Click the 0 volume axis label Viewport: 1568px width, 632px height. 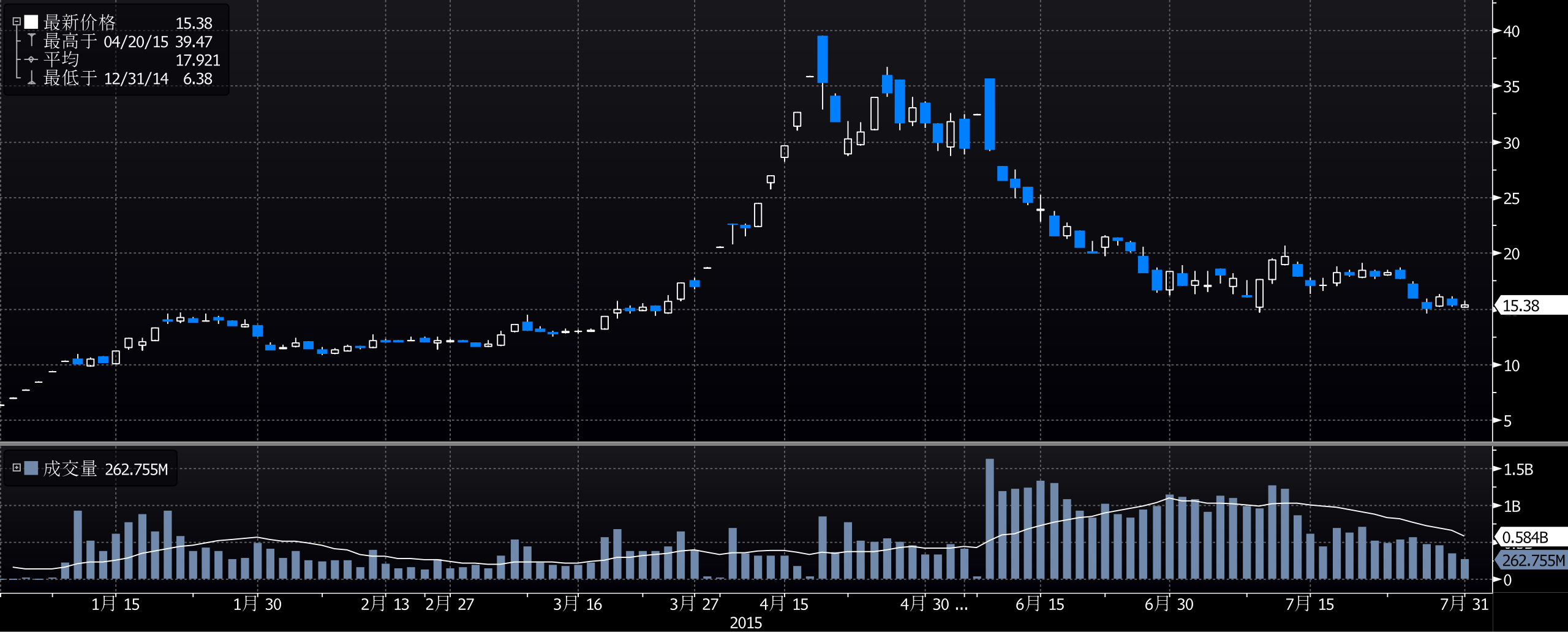[1507, 580]
